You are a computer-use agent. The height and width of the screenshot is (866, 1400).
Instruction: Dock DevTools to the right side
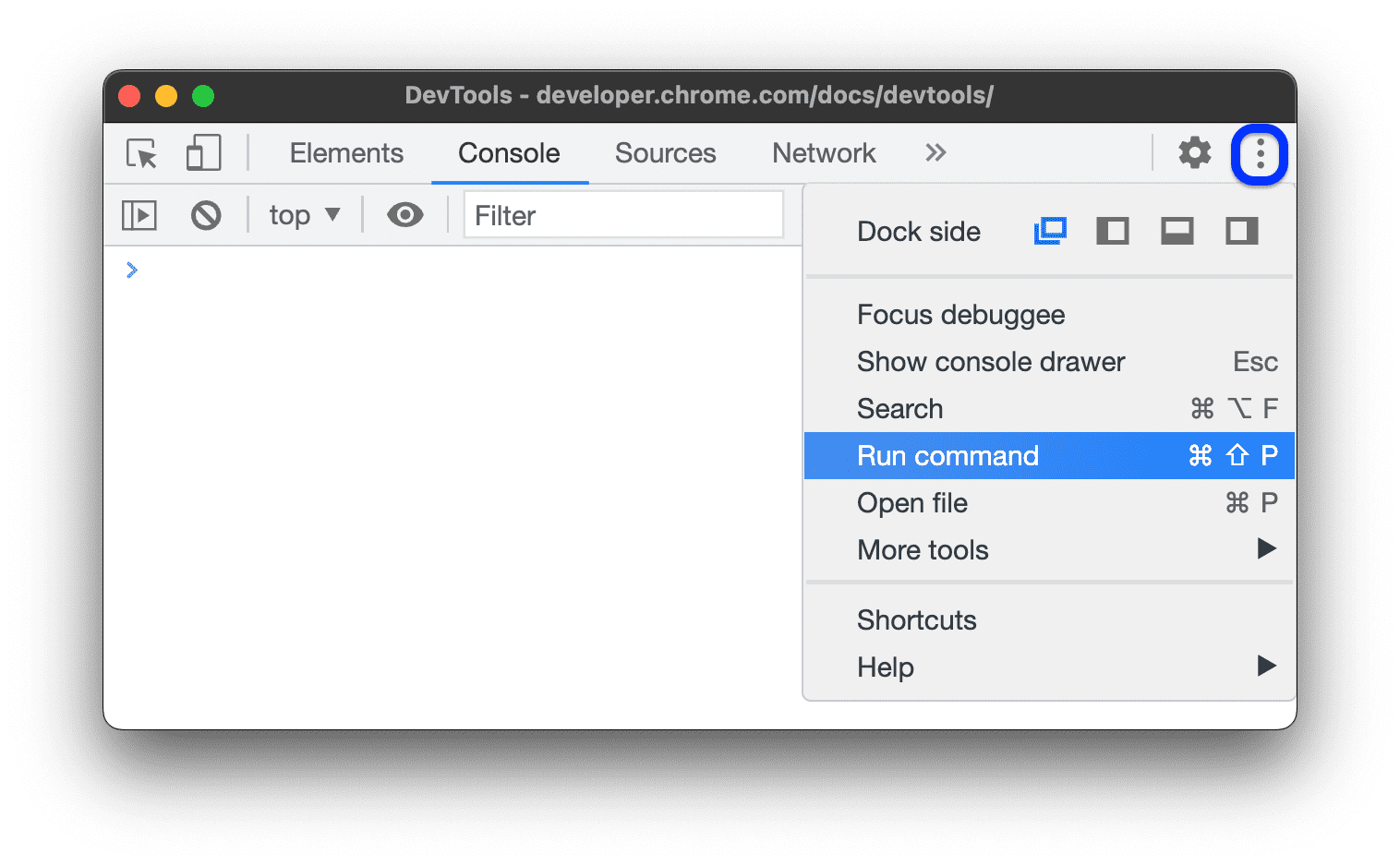1241,231
